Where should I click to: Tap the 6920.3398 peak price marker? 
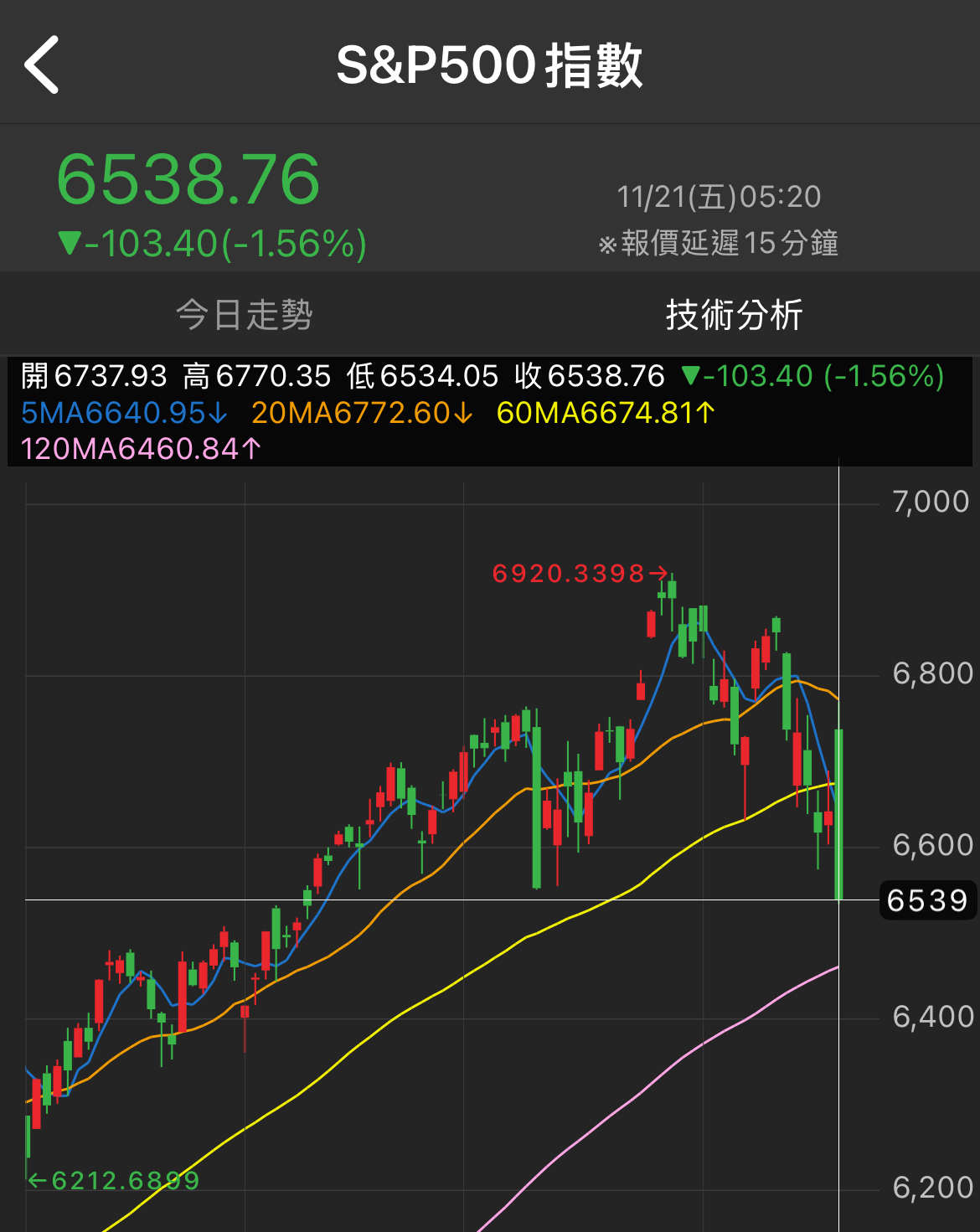(x=580, y=574)
